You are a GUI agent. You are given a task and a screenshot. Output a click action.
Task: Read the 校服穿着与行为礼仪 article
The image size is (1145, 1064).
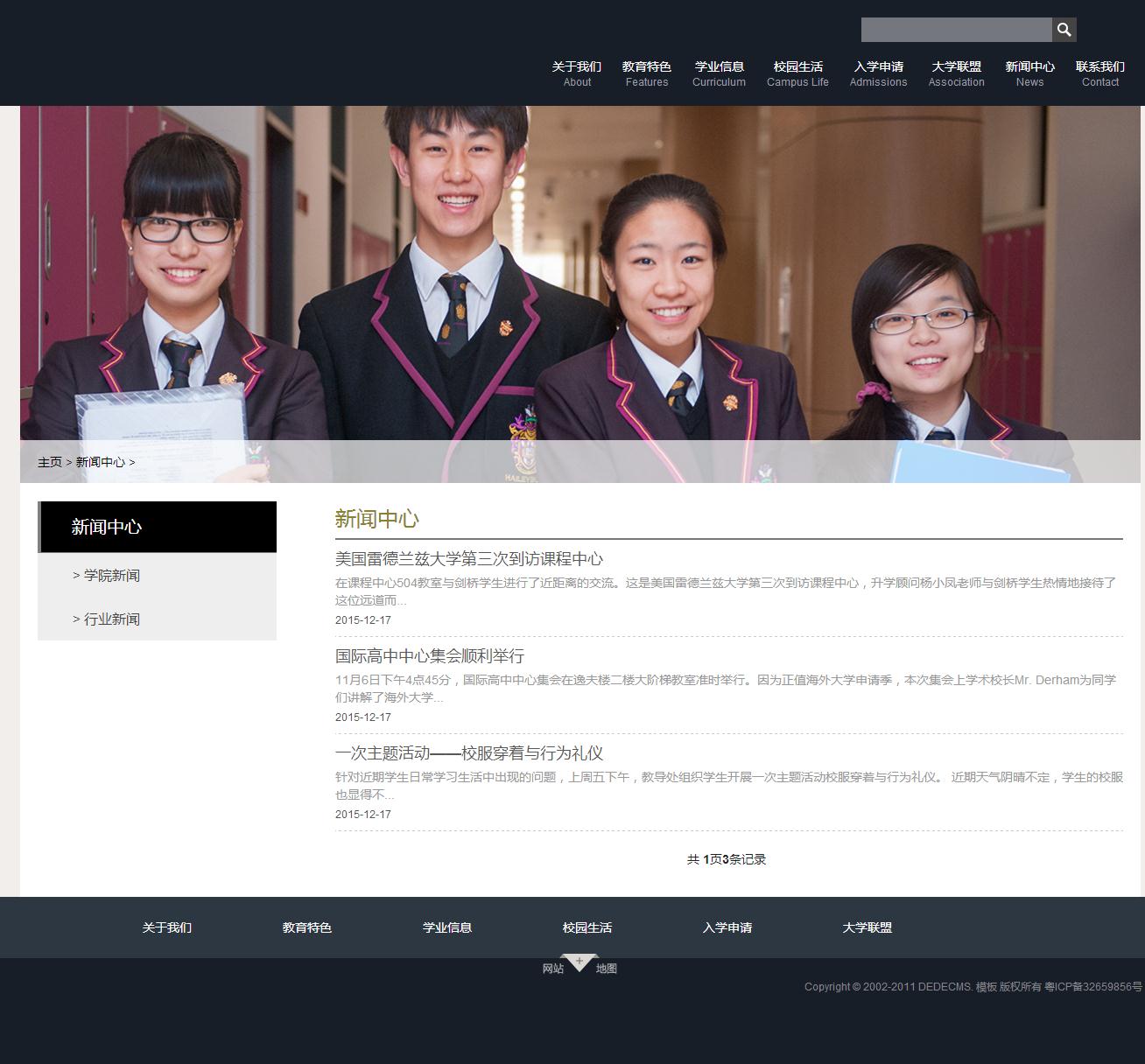pos(468,753)
